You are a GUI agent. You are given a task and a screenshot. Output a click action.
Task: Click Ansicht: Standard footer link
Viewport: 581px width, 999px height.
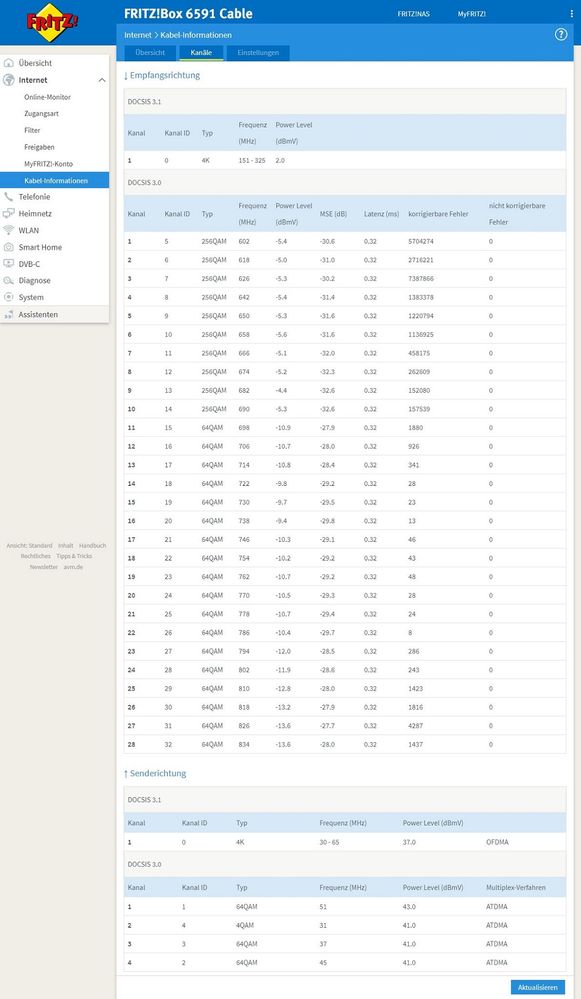[29, 546]
